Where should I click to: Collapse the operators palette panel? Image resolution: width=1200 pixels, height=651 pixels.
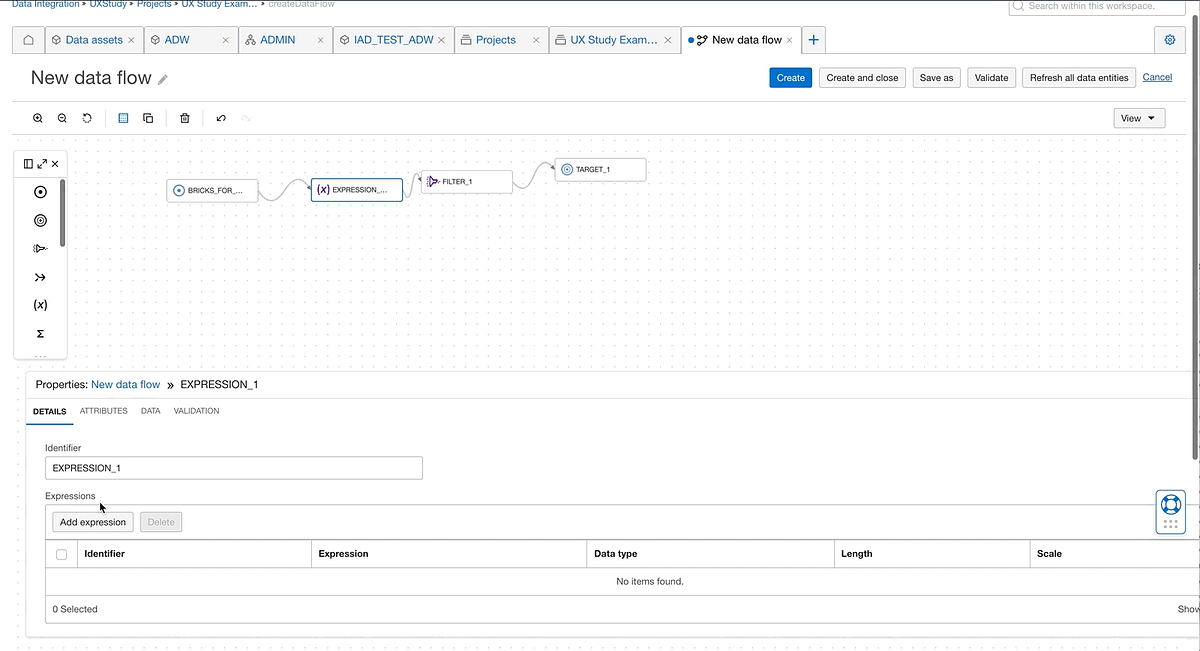(27, 163)
